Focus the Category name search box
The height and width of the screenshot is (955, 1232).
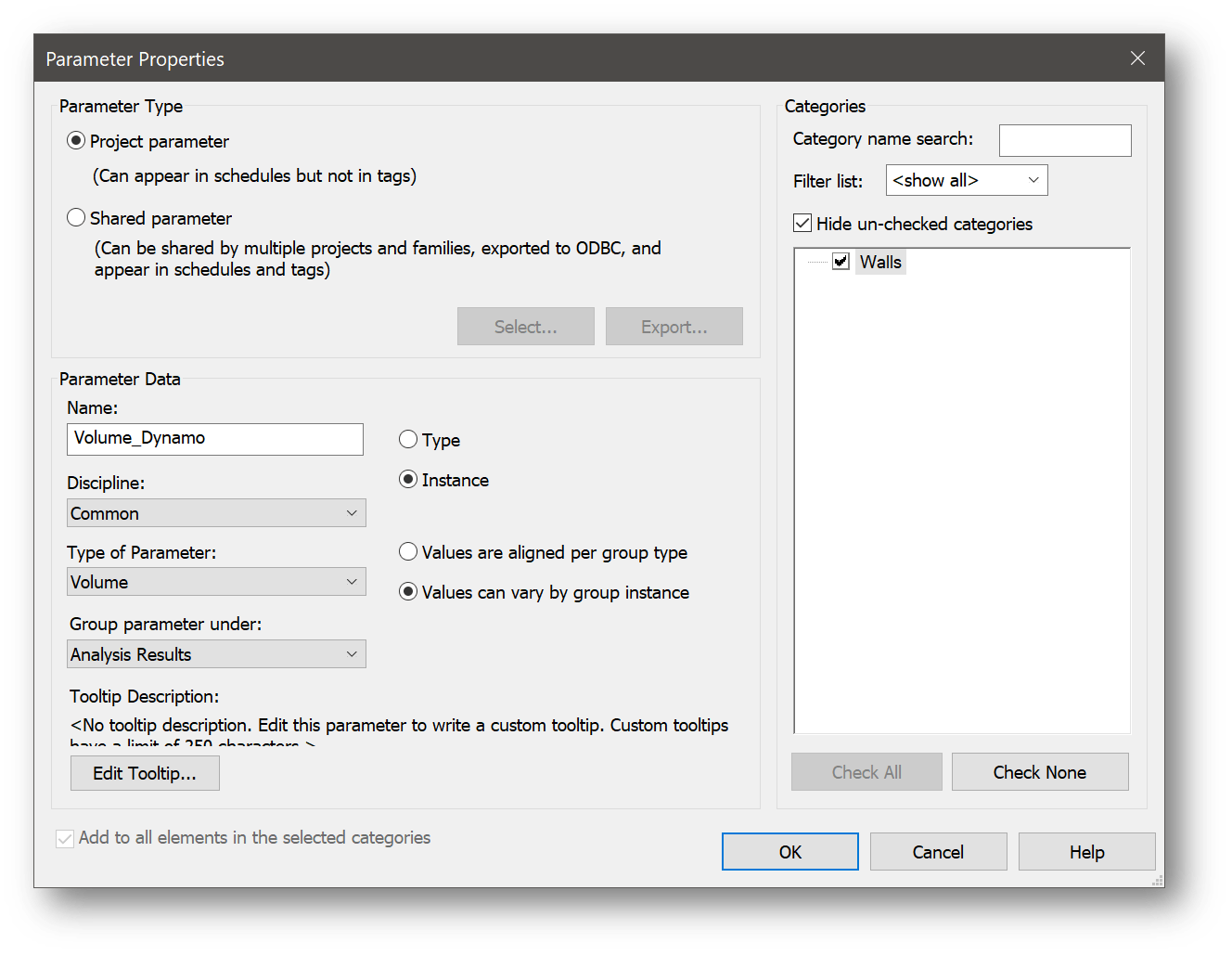1065,140
